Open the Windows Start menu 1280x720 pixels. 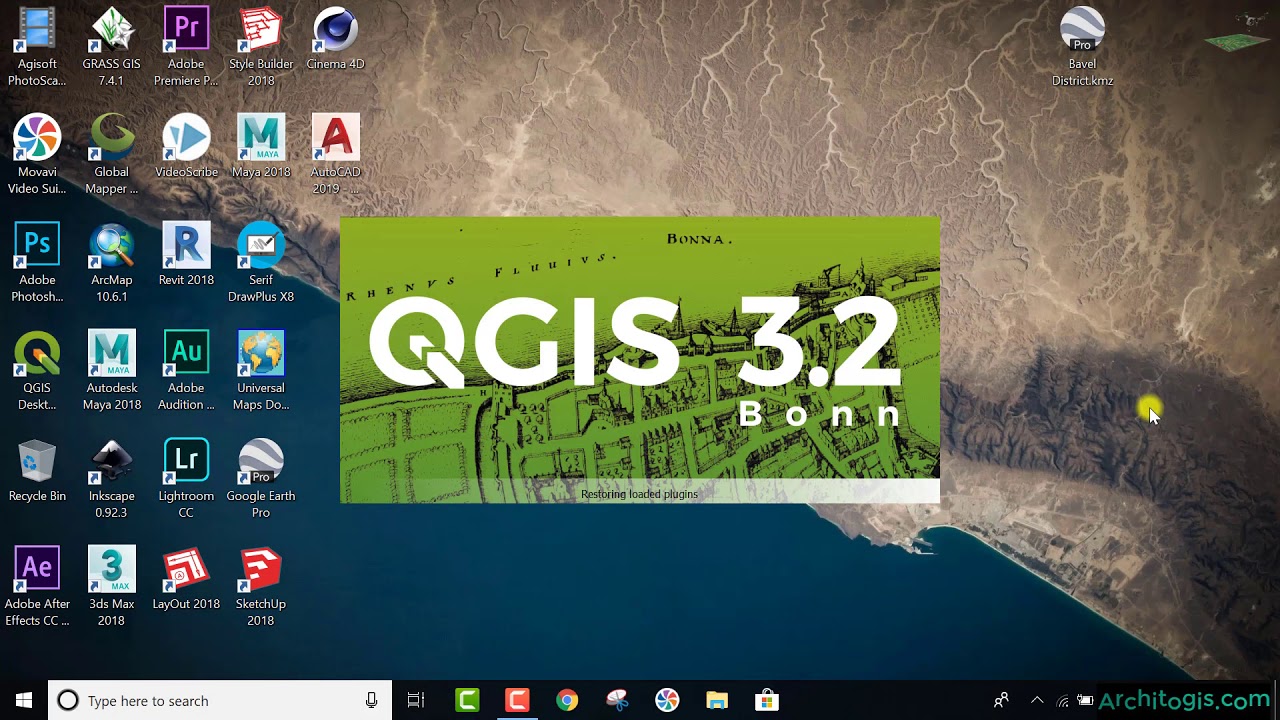[x=24, y=700]
